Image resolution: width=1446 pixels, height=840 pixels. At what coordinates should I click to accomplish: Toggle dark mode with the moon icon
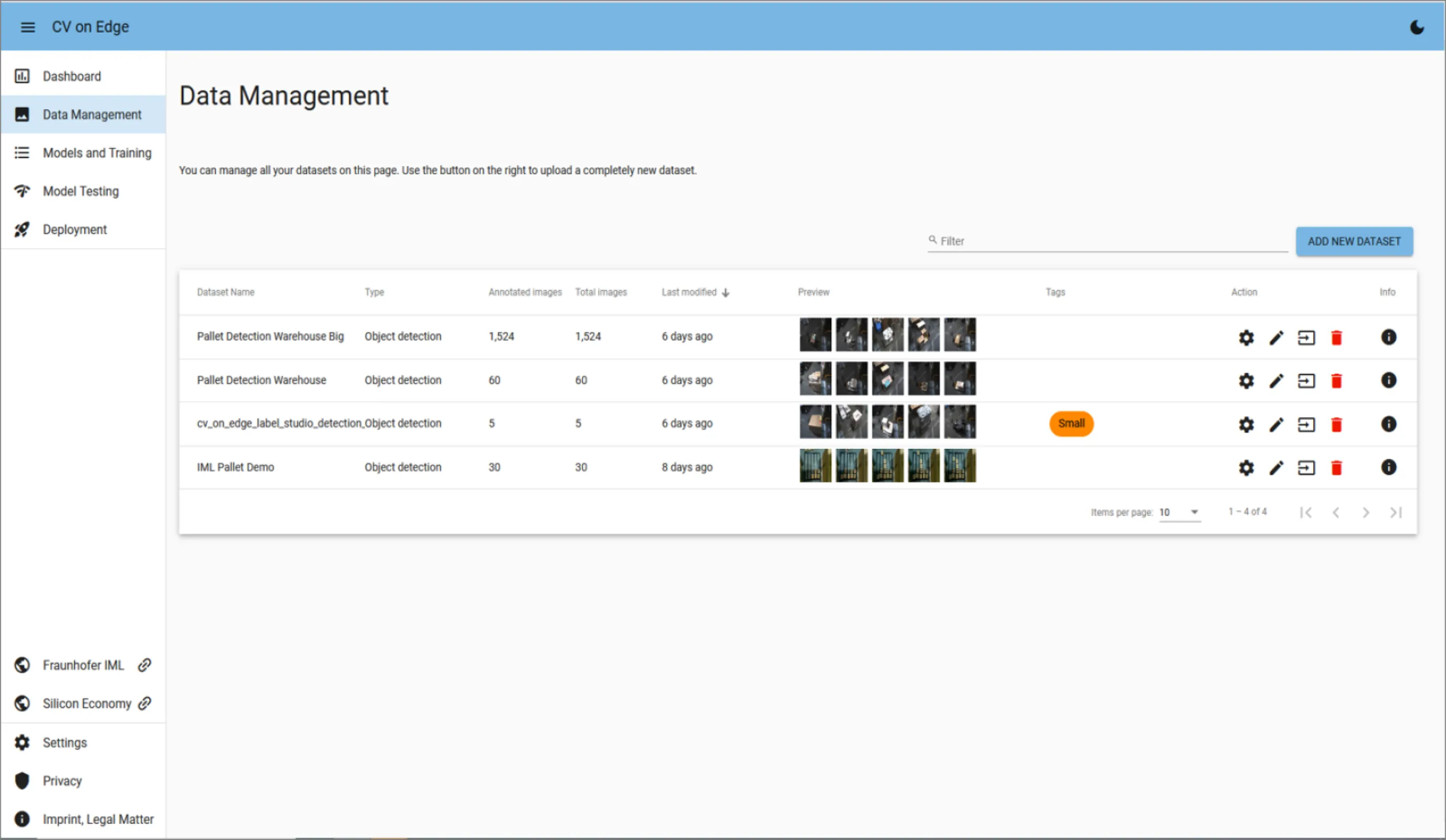(1416, 27)
